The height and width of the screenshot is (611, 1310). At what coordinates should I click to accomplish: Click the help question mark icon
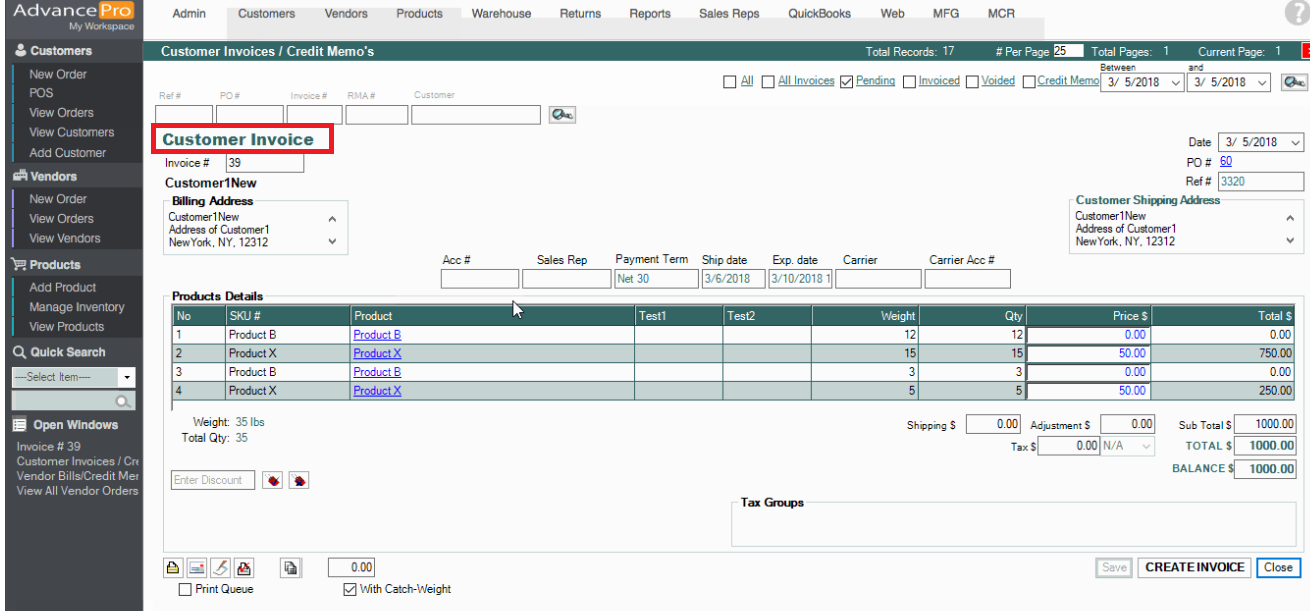tap(1296, 13)
